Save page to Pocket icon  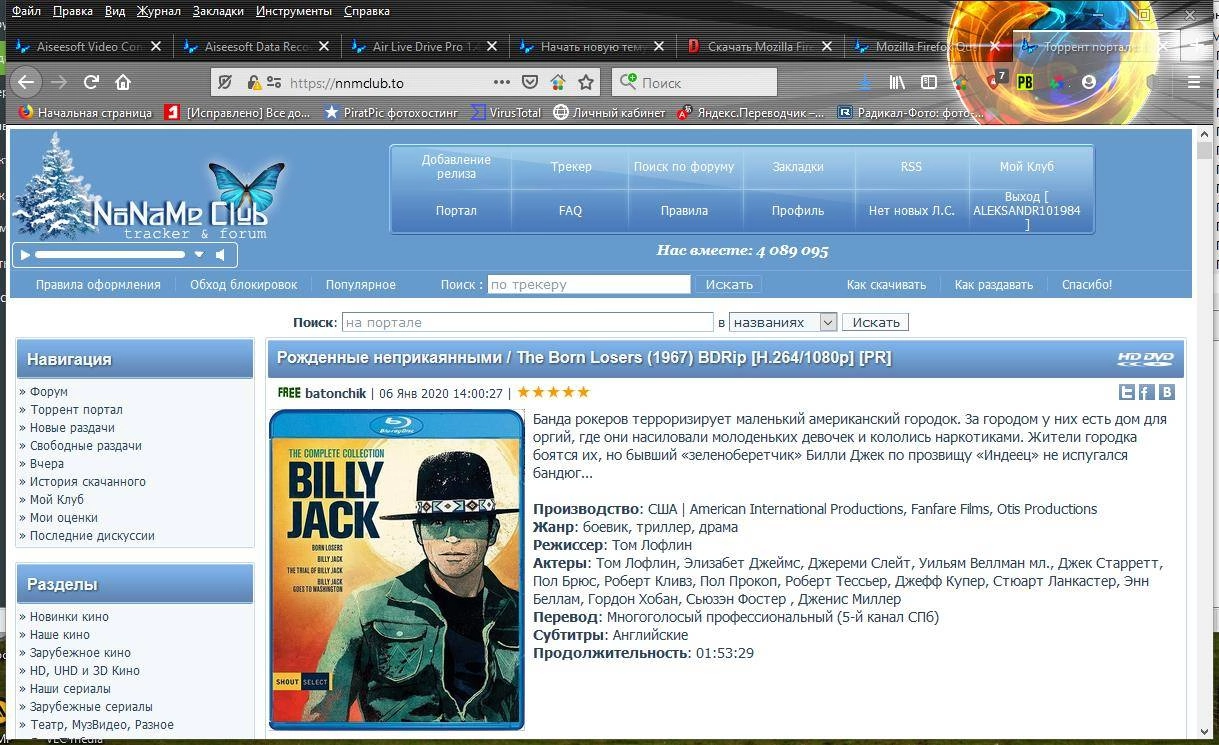tap(531, 83)
